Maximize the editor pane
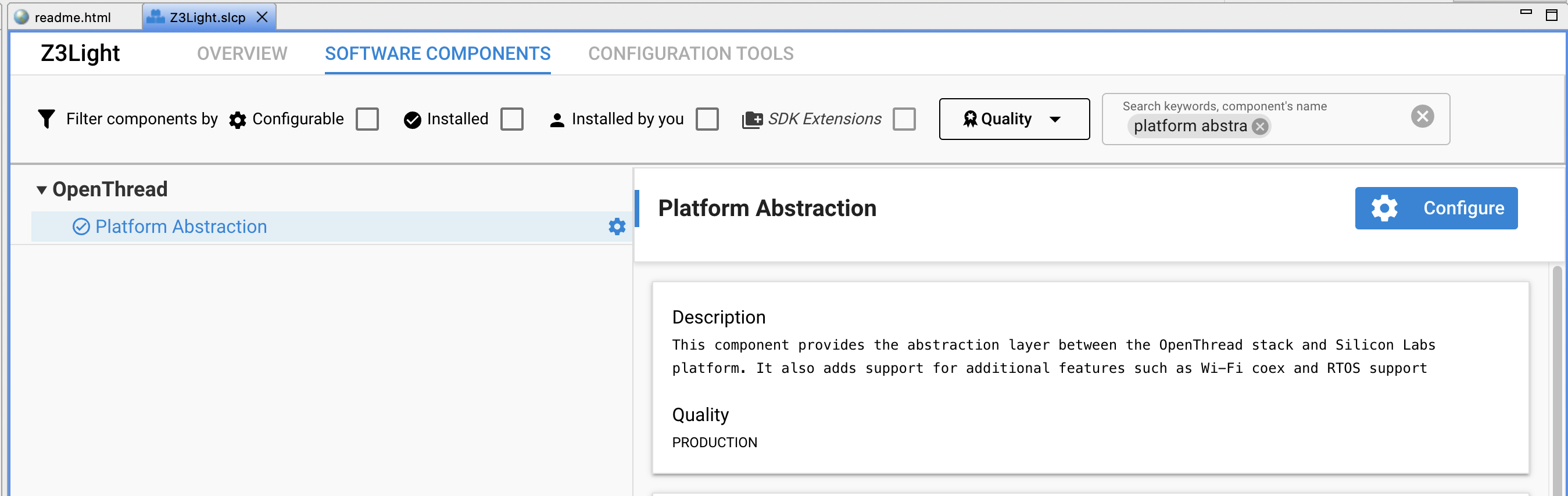 [1552, 15]
